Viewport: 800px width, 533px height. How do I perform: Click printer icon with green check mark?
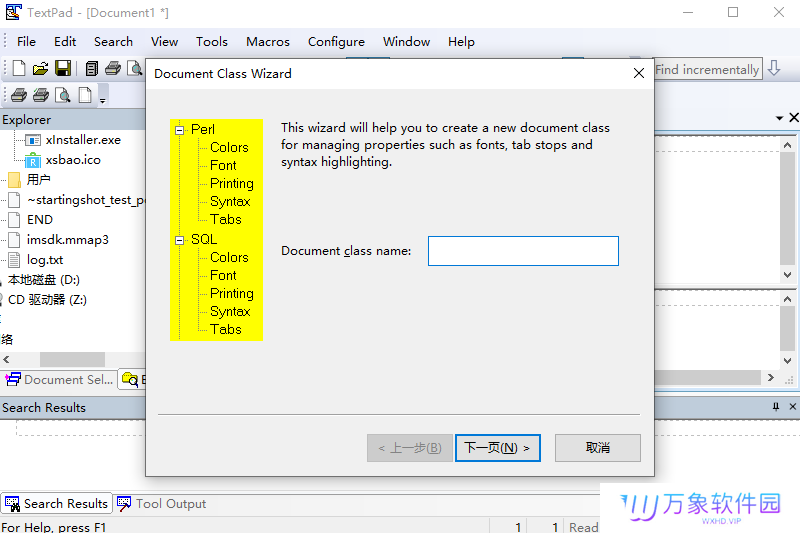[x=41, y=95]
